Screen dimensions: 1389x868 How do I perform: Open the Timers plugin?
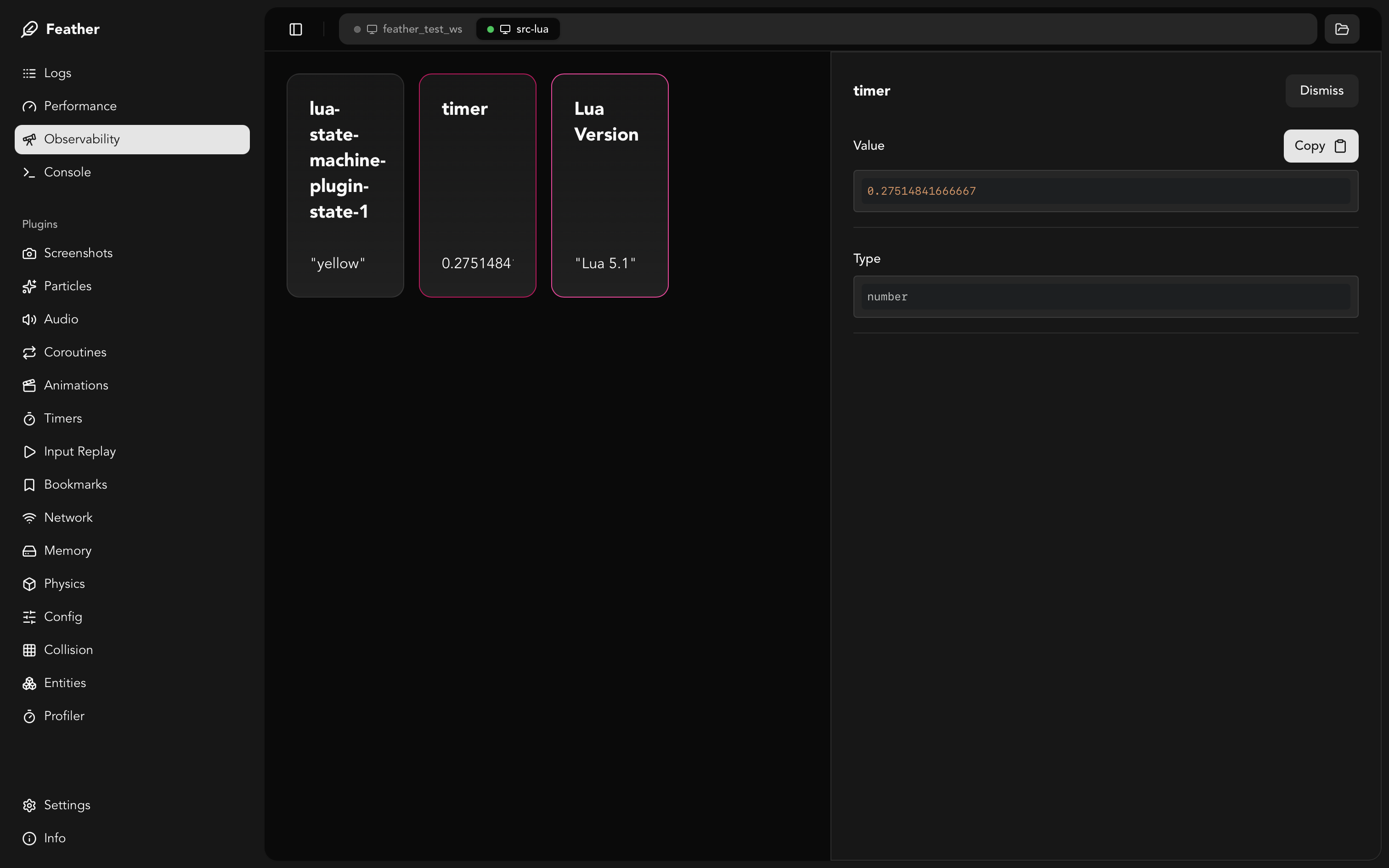point(132,419)
